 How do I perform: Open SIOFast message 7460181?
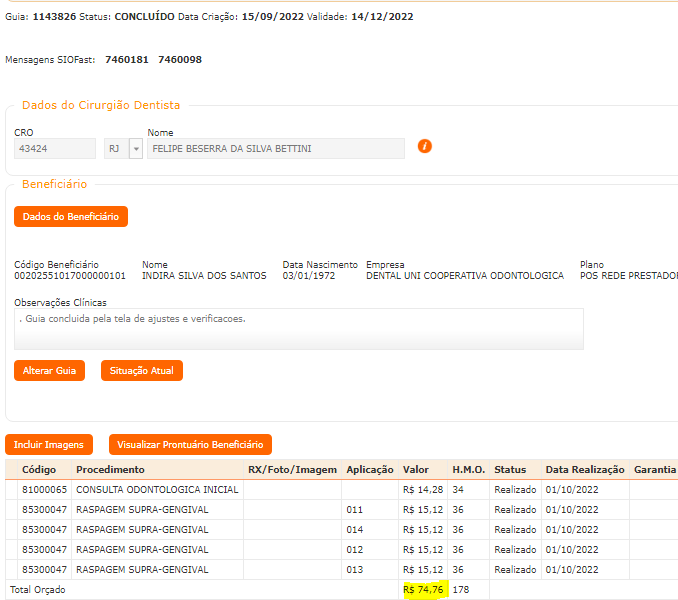tap(127, 60)
